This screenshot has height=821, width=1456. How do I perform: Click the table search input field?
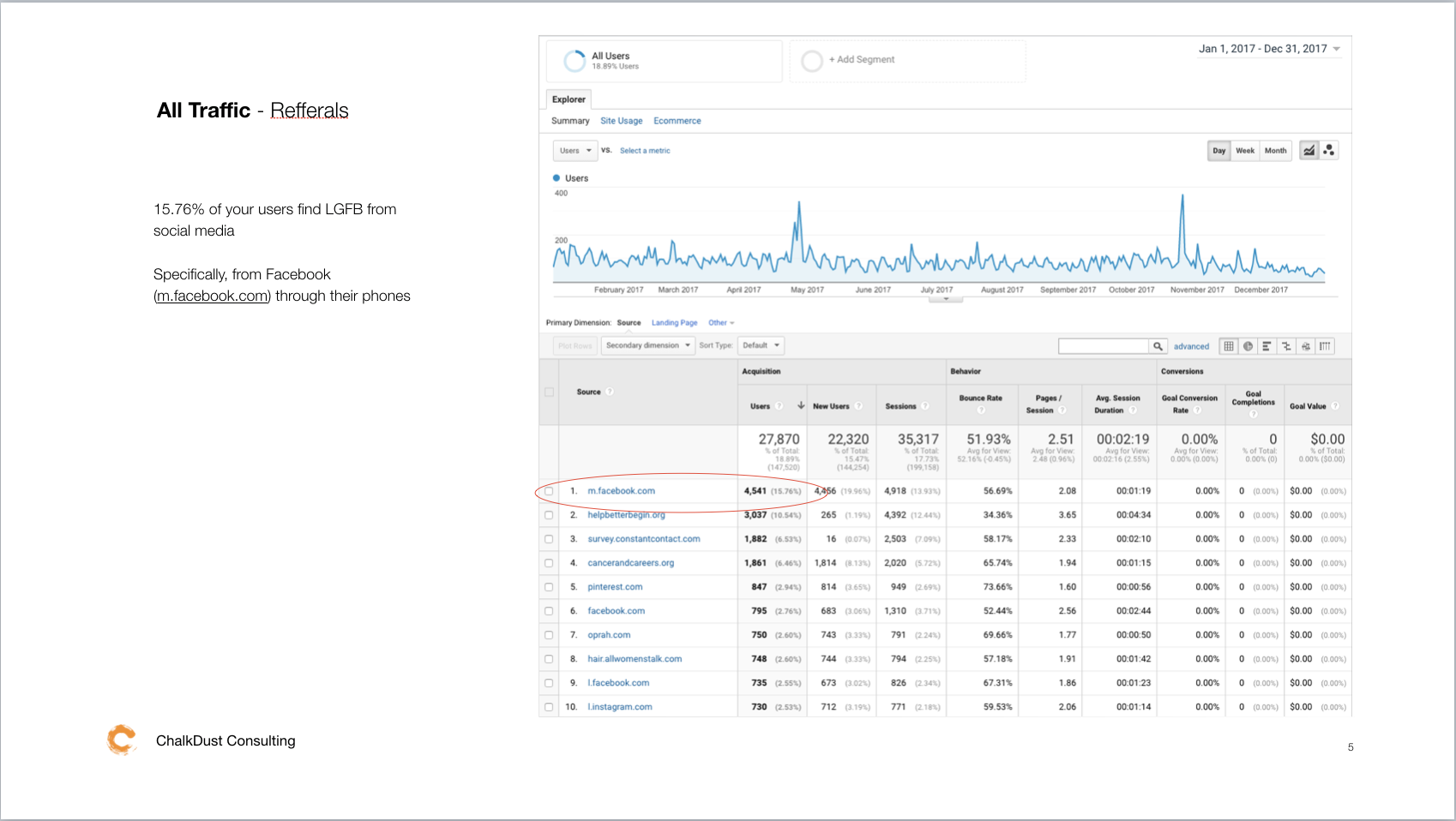1103,346
